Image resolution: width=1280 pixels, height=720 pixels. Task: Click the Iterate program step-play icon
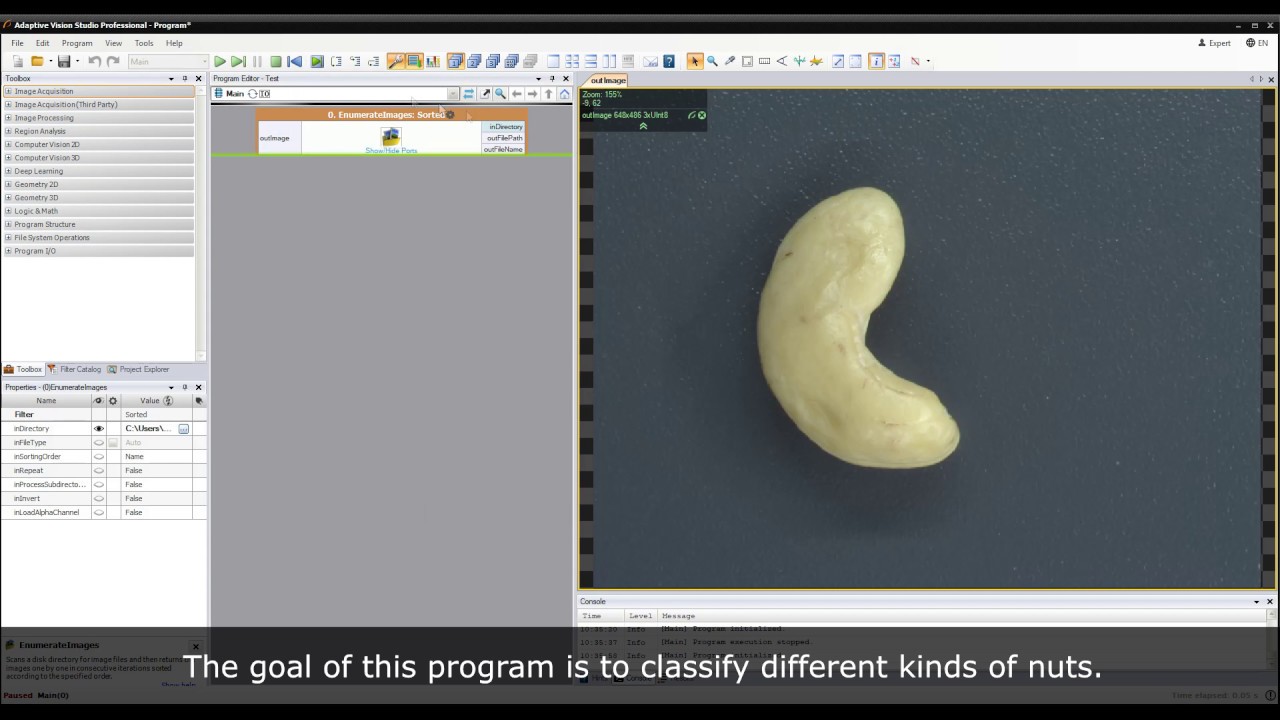pos(238,61)
